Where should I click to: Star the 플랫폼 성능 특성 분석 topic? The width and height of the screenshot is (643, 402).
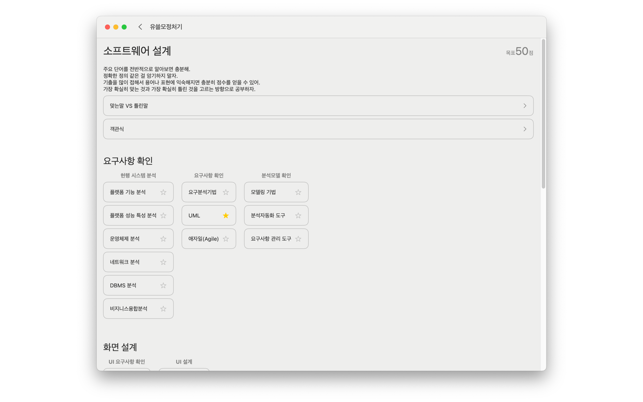[x=164, y=215]
